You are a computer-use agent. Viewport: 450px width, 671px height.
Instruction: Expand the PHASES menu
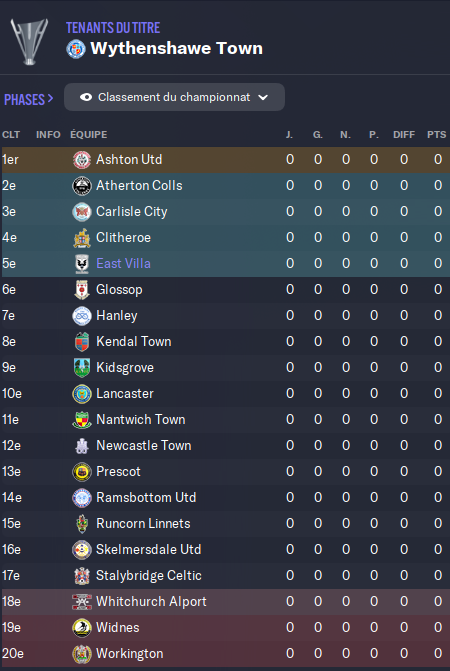[x=29, y=99]
